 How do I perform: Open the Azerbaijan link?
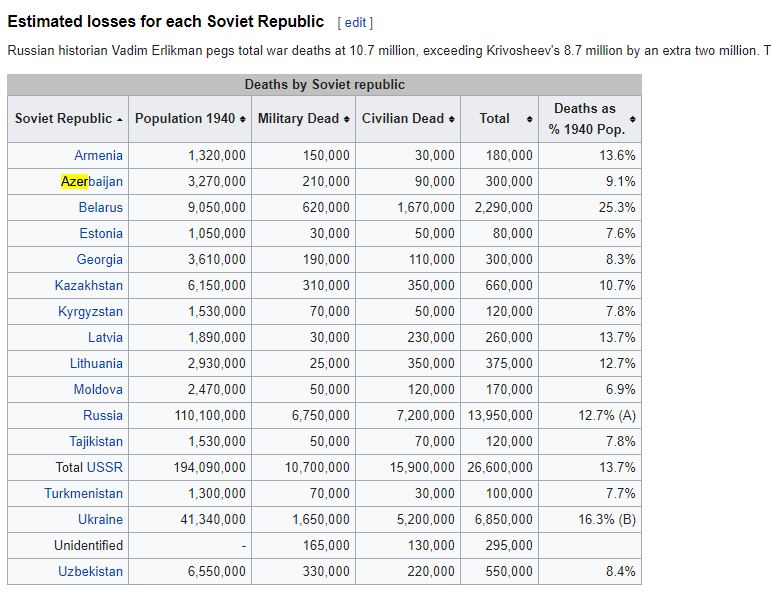click(x=92, y=182)
